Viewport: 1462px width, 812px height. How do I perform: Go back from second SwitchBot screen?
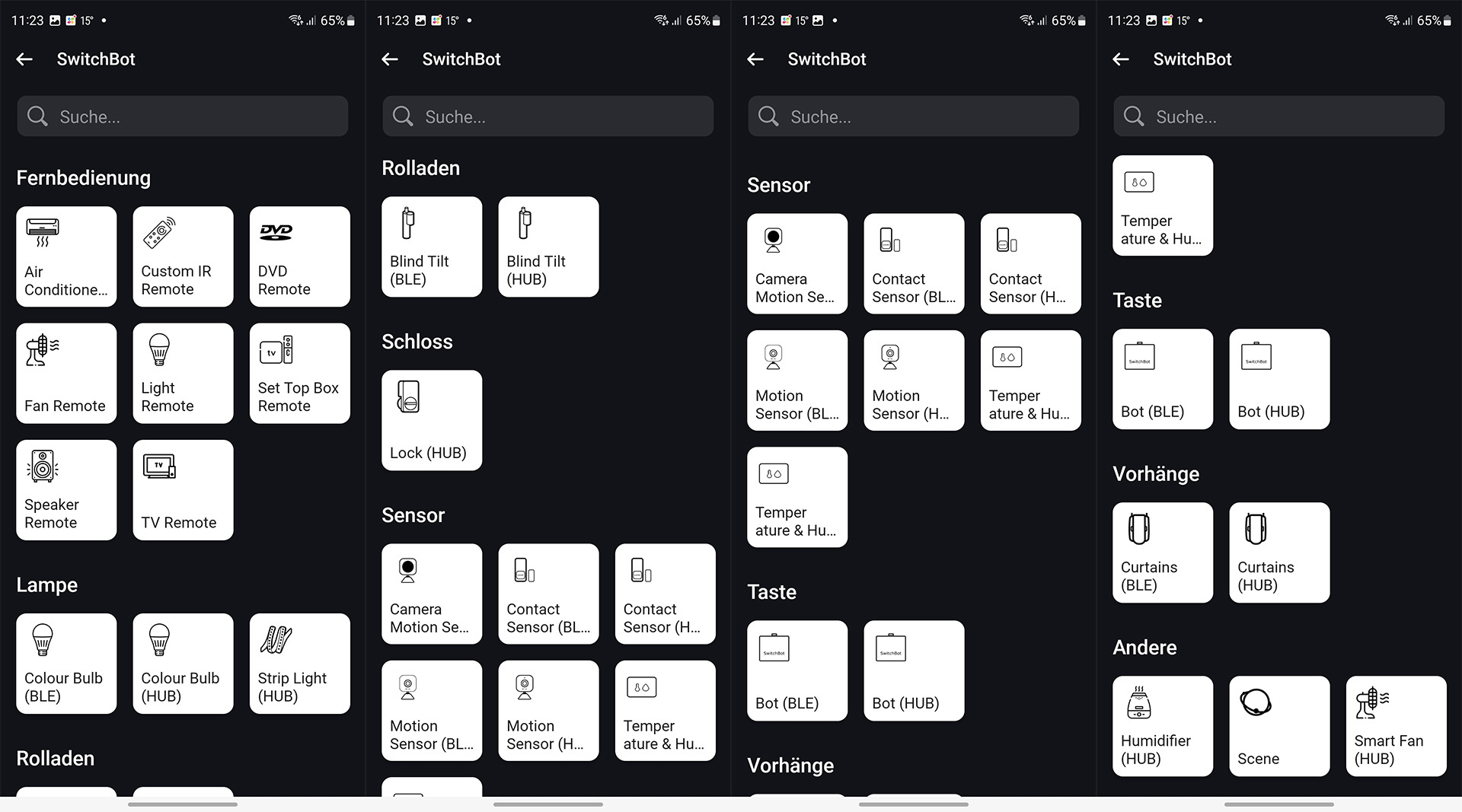[x=390, y=59]
